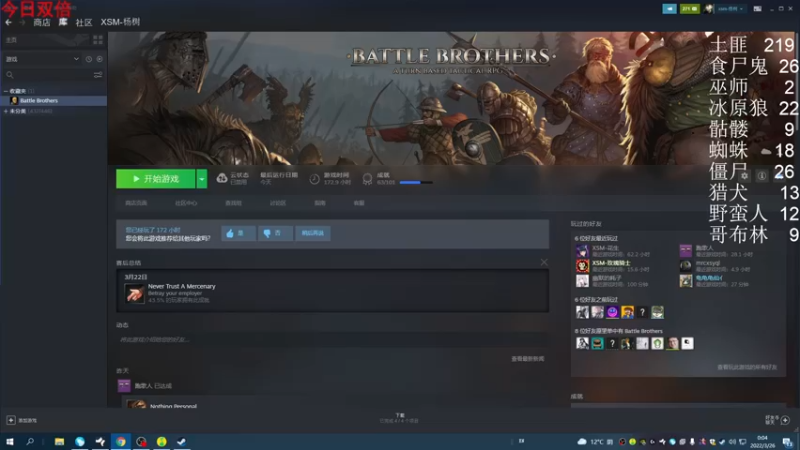Close the post-game summary panel
Image resolution: width=800 pixels, height=450 pixels.
coord(544,262)
